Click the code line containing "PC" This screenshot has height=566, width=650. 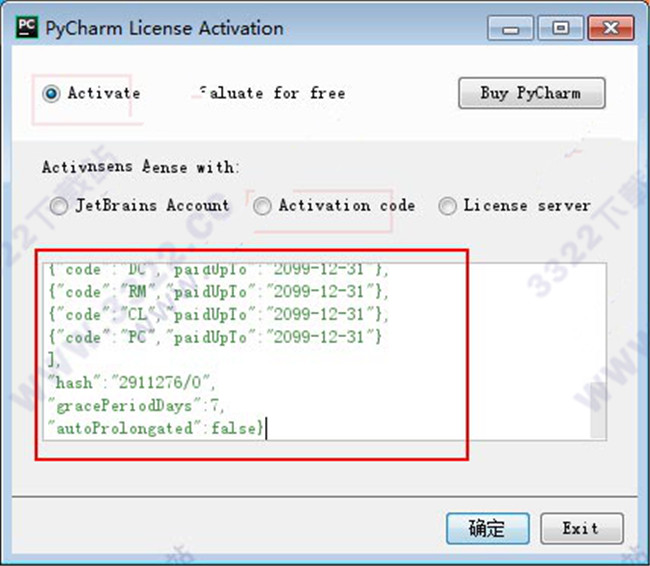215,337
